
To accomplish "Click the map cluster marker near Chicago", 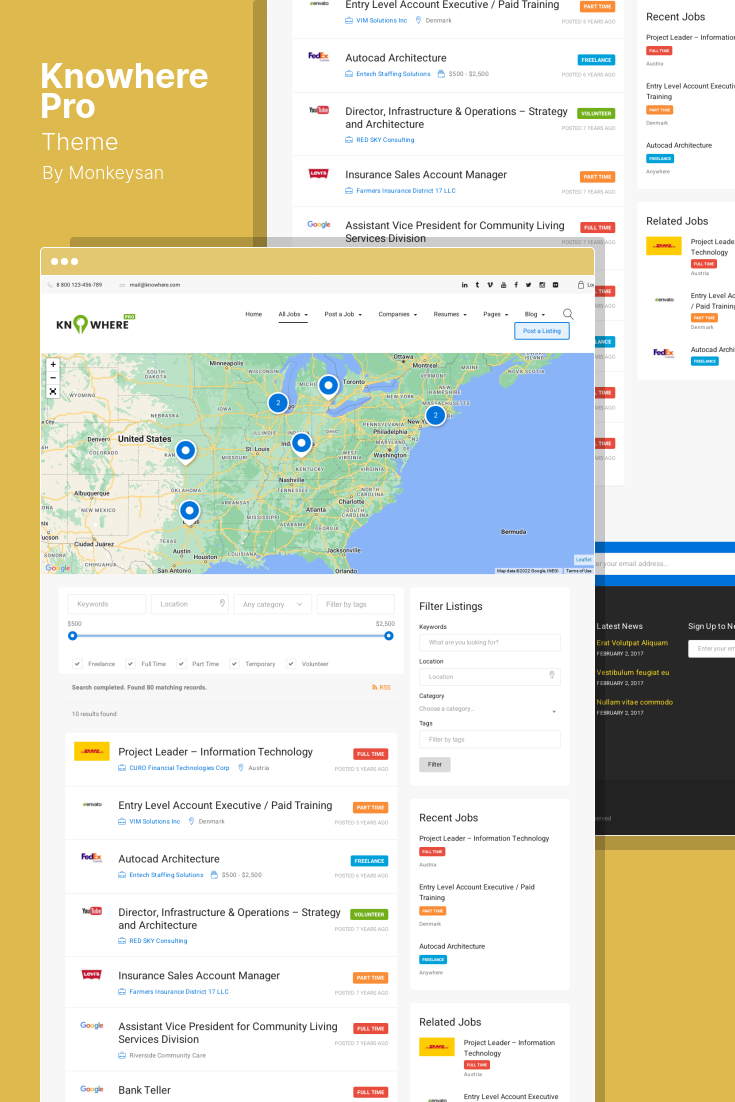I will 278,403.
